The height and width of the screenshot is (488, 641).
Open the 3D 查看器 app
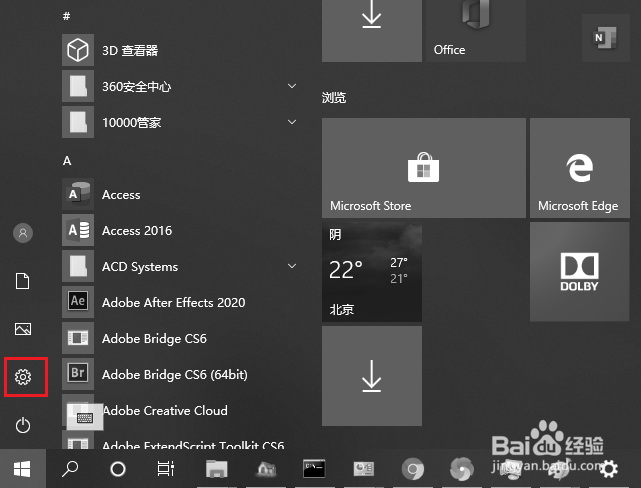[180, 50]
